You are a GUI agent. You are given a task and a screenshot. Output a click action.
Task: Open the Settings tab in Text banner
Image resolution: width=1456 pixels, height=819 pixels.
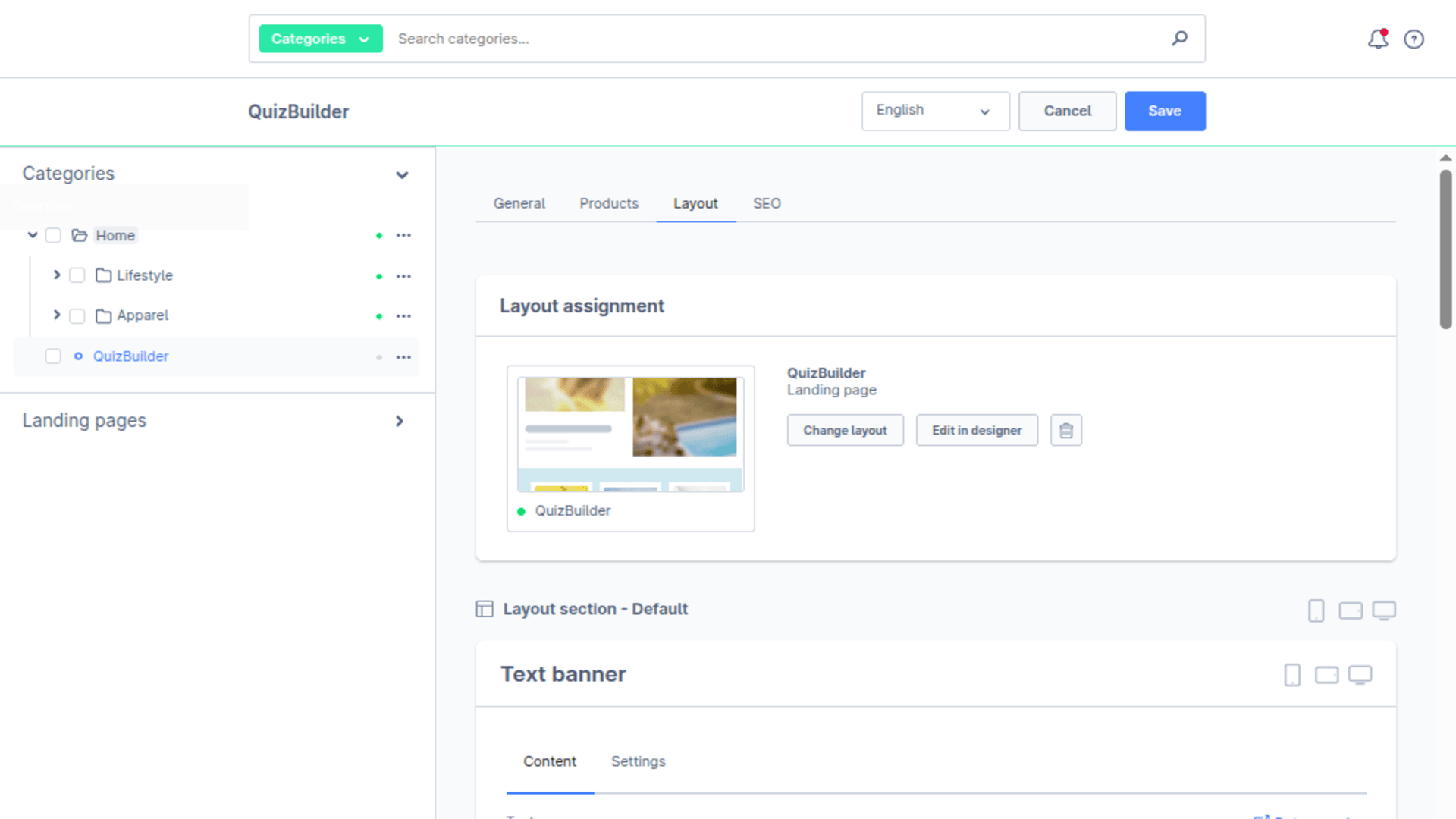[639, 761]
